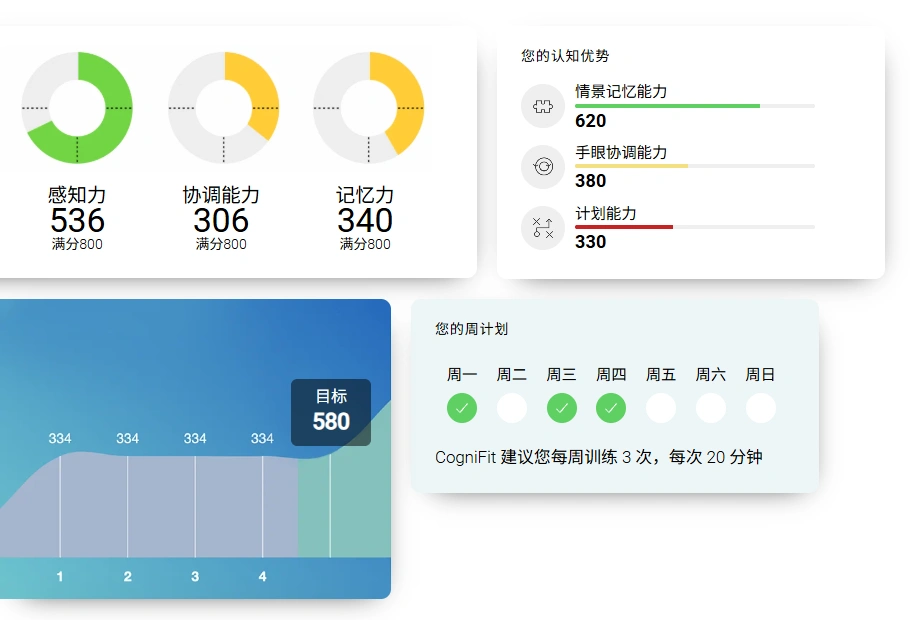This screenshot has height=620, width=910.
Task: Click the 记忆力 score 340
Action: pos(365,221)
